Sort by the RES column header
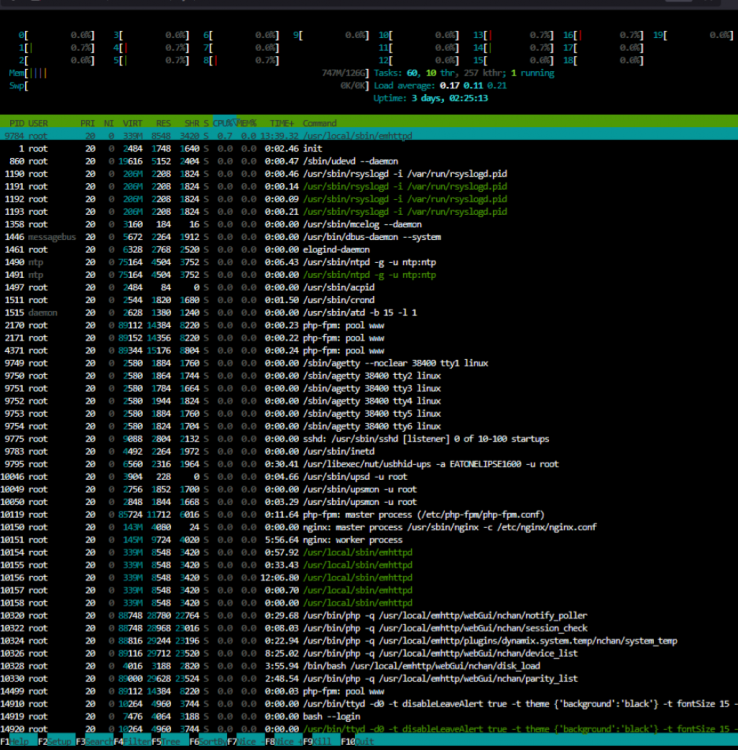The height and width of the screenshot is (750, 738). point(163,123)
